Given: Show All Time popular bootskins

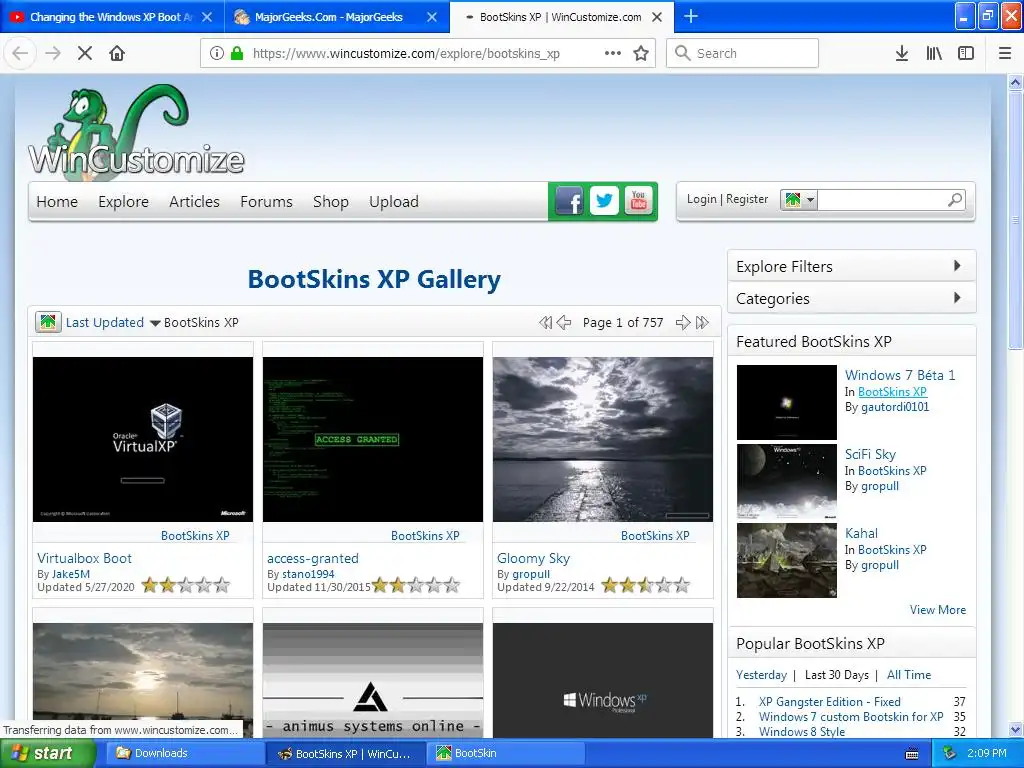Looking at the screenshot, I should point(909,675).
